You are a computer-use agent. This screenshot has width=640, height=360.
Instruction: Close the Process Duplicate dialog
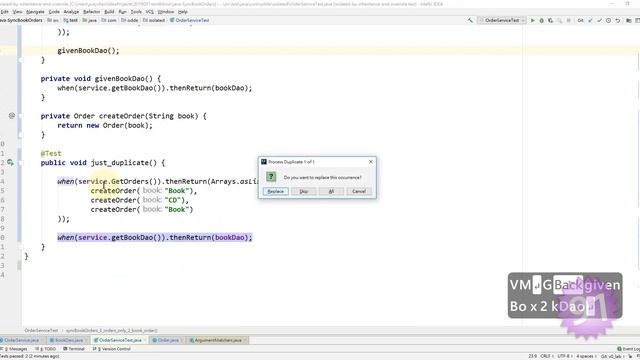point(371,162)
